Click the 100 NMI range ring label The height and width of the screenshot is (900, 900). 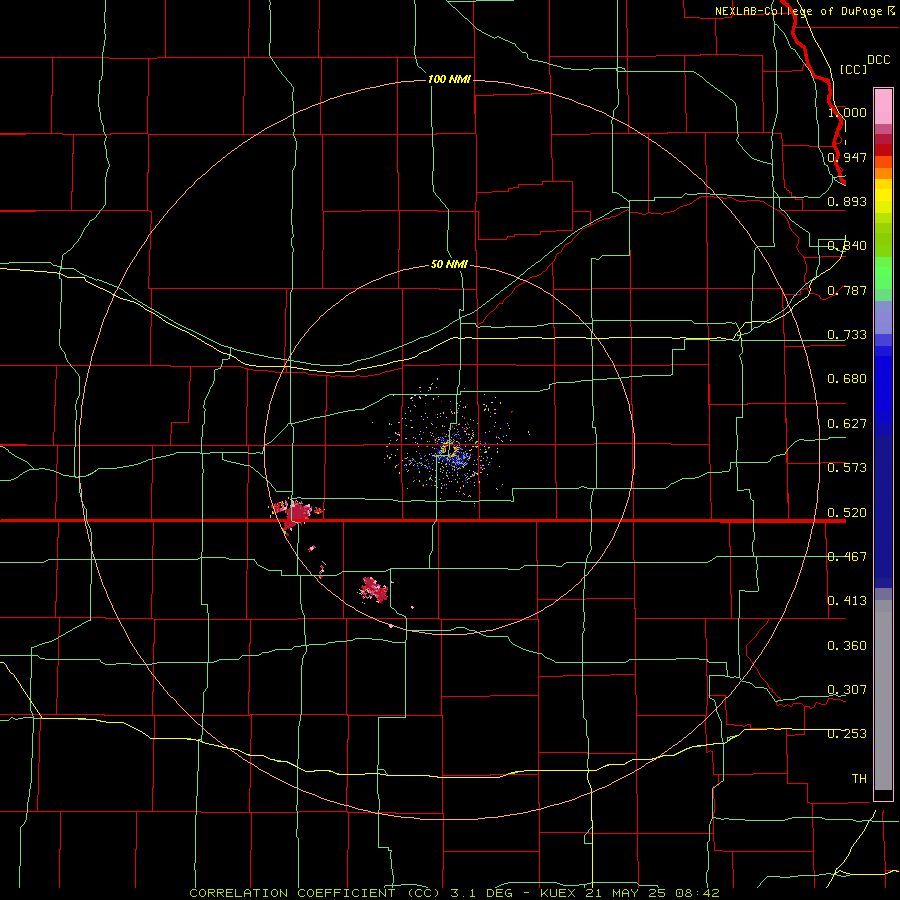[x=449, y=79]
